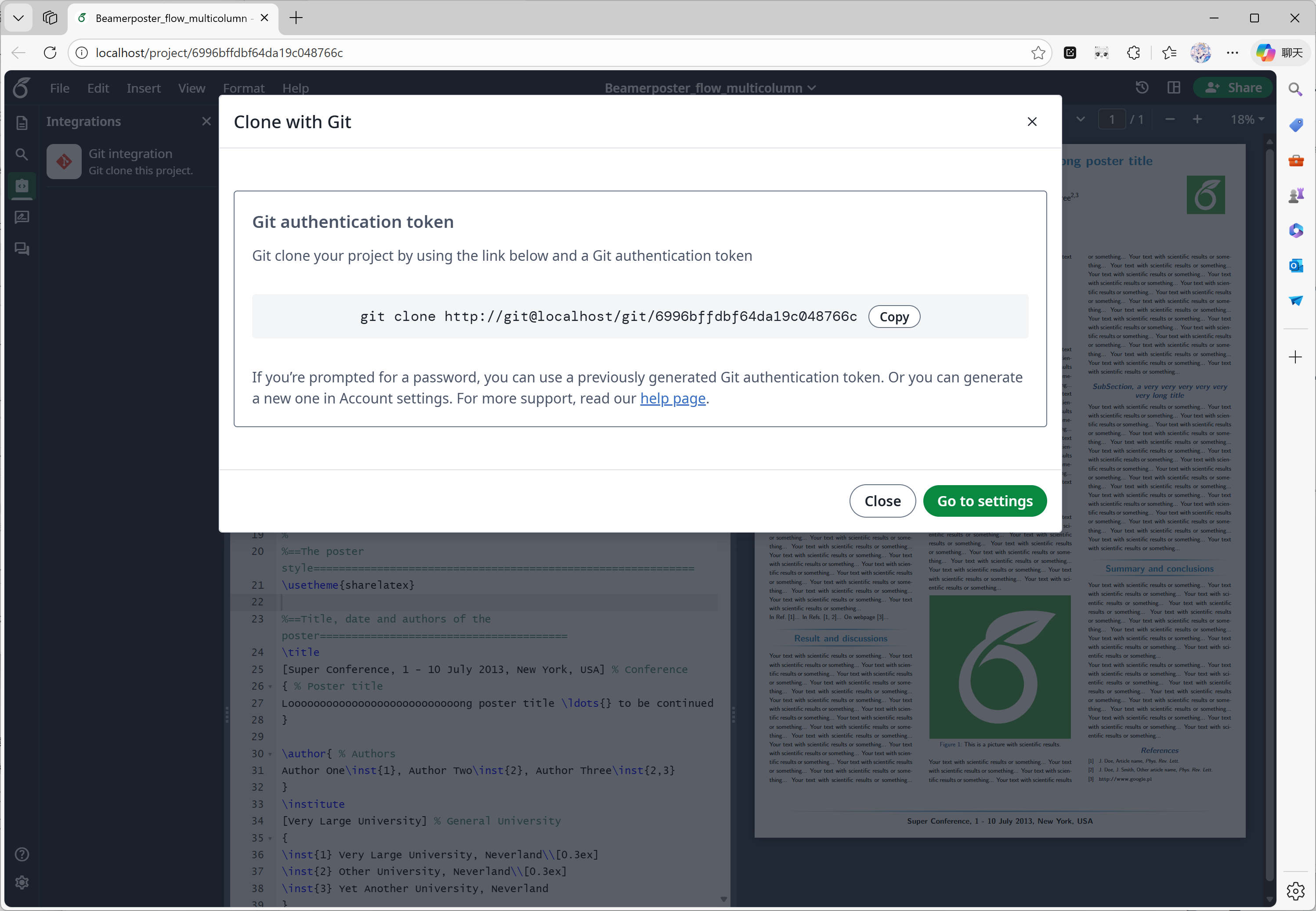Viewport: 1316px width, 911px height.
Task: Select the Integrations rail icon
Action: pos(22,186)
